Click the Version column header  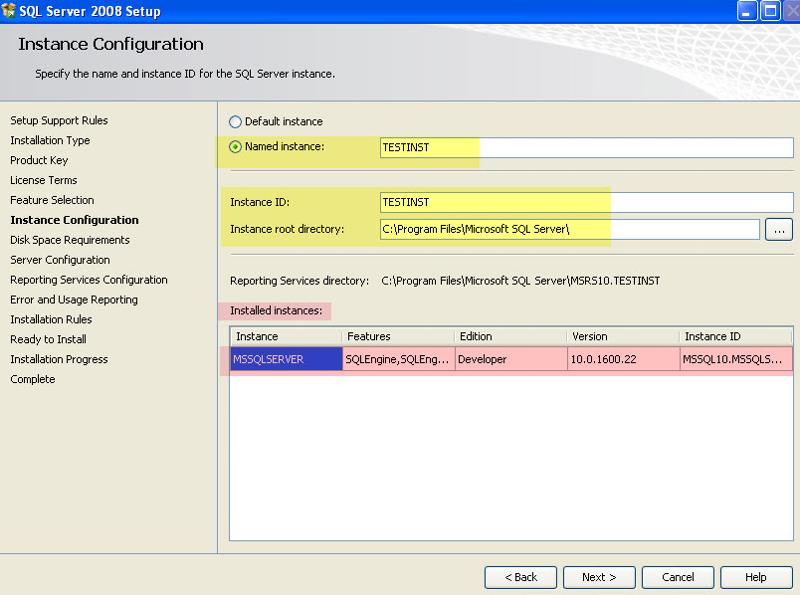coord(623,337)
